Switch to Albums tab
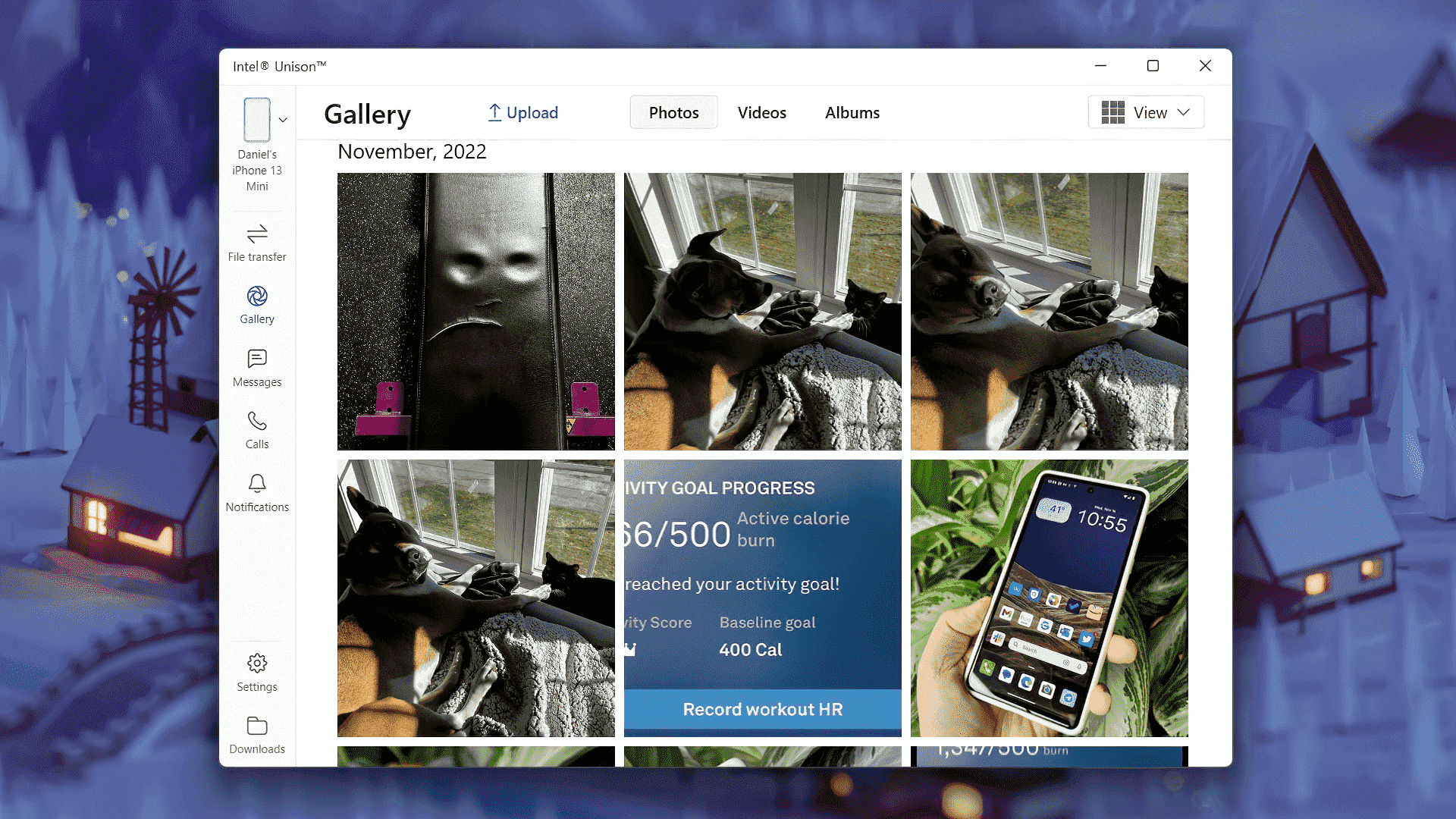This screenshot has height=819, width=1456. tap(852, 113)
